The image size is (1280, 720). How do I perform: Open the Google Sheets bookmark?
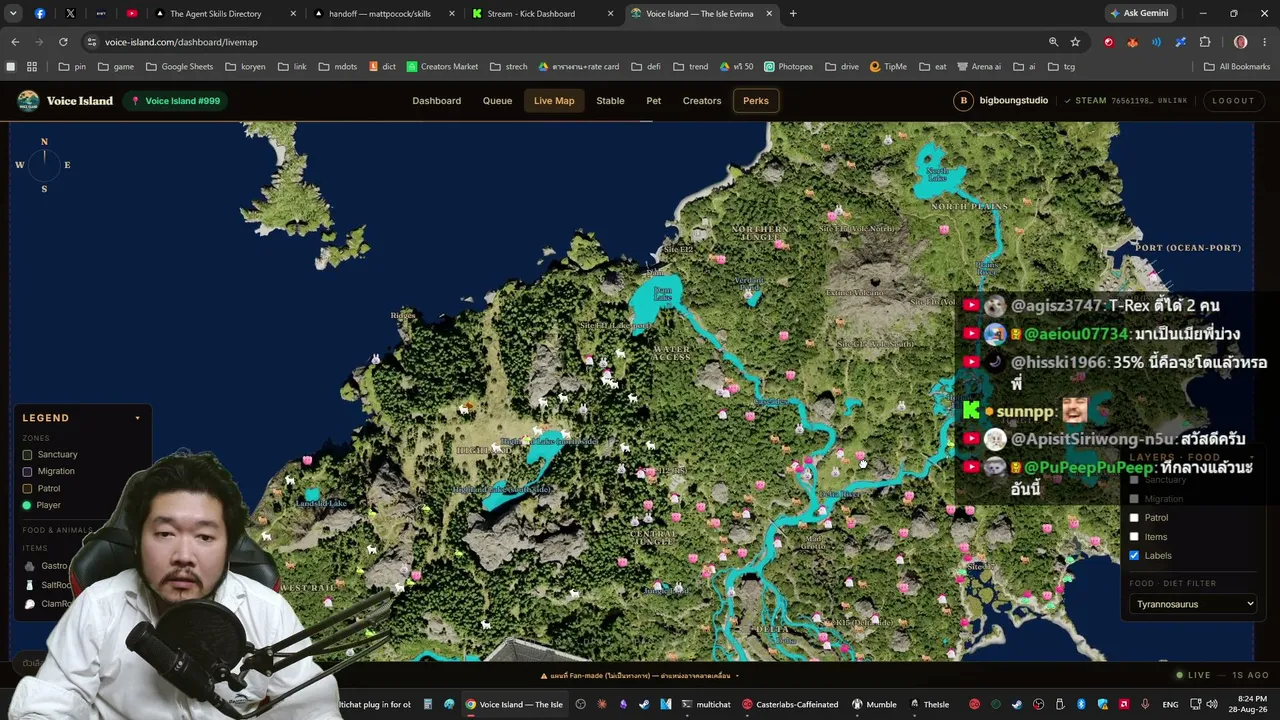pos(179,67)
